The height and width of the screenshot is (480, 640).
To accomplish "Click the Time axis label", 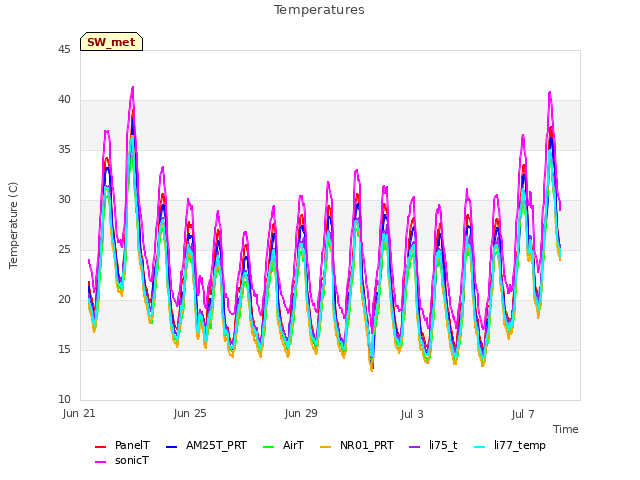I will pyautogui.click(x=566, y=429).
